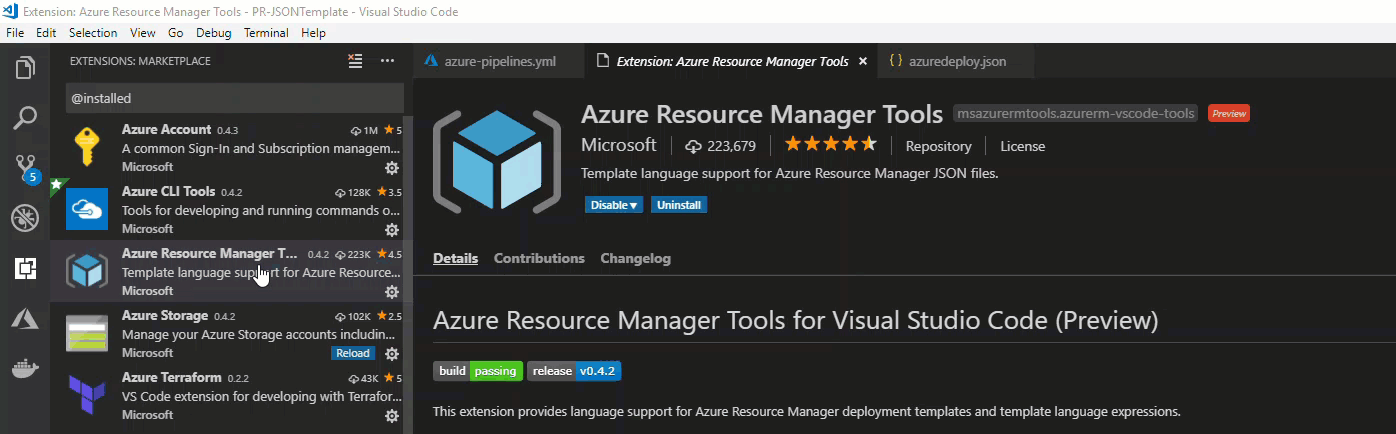This screenshot has width=1396, height=434.
Task: Open the Edit menu
Action: (x=46, y=33)
